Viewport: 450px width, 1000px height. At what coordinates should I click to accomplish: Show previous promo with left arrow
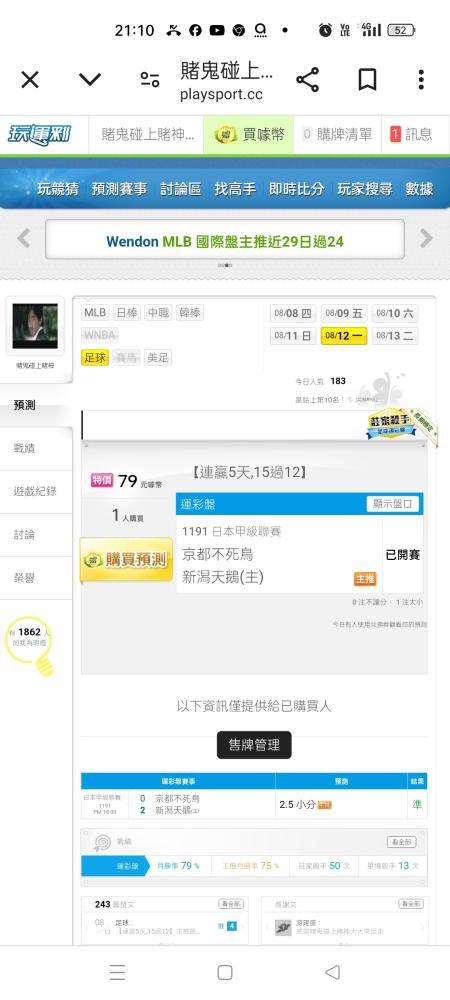24,239
